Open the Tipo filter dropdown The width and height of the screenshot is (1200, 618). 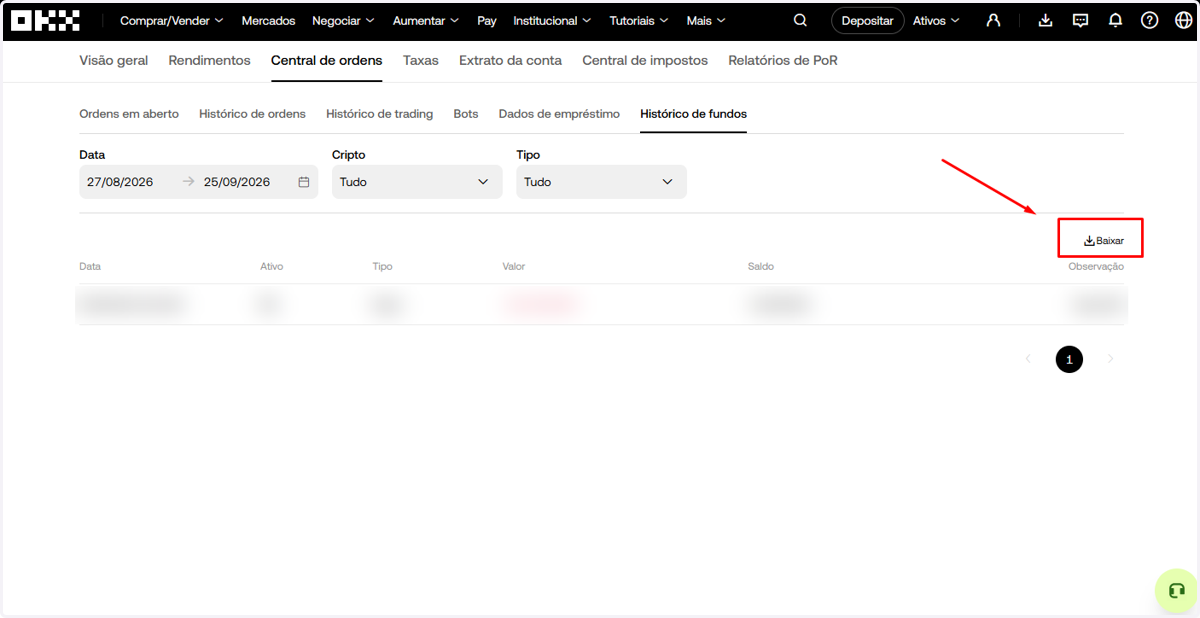coord(601,182)
